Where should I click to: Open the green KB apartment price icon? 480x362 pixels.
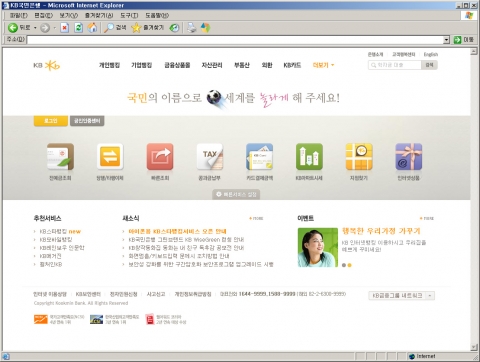click(309, 157)
